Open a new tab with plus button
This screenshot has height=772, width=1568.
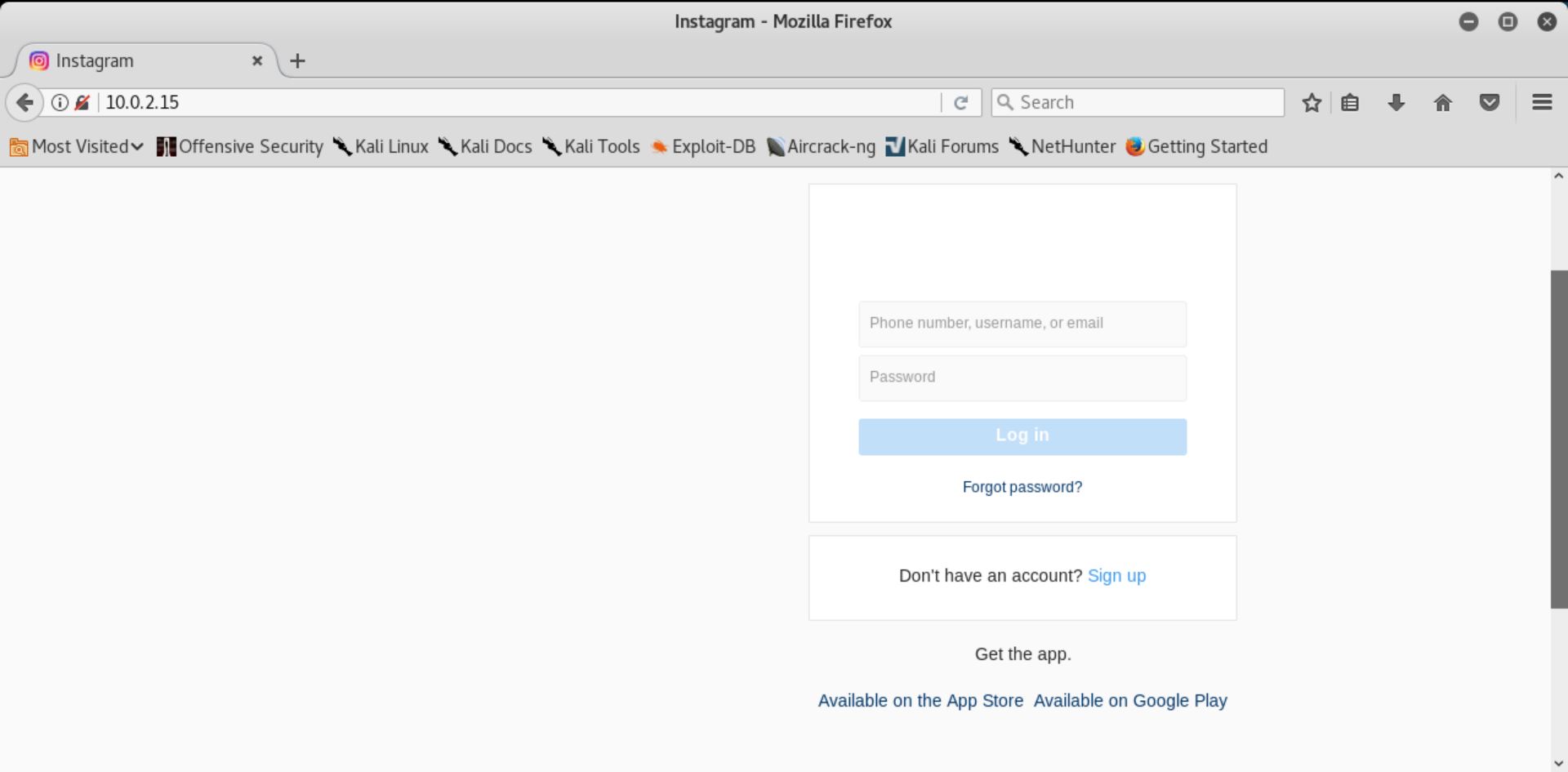point(297,60)
